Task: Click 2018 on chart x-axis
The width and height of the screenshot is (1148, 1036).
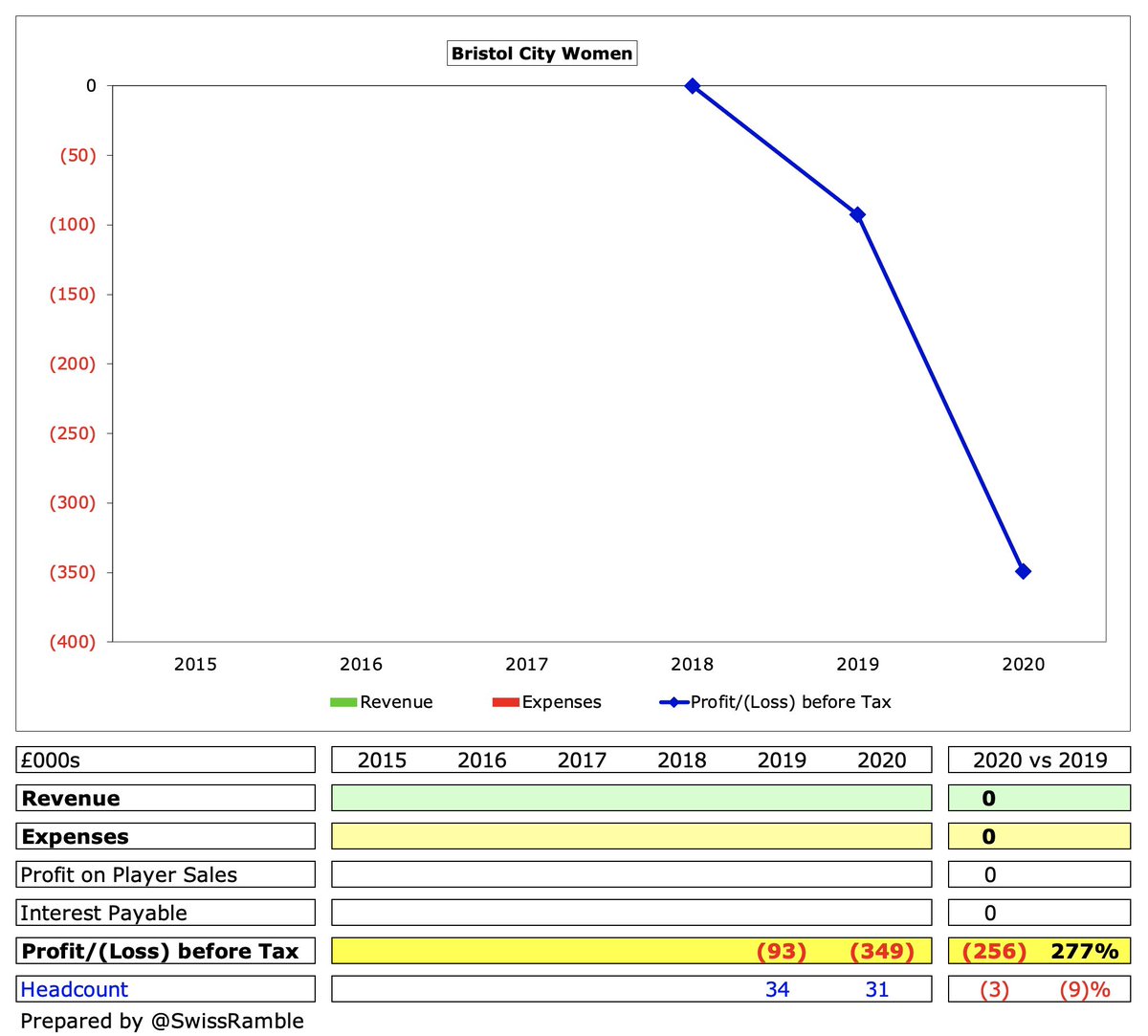Action: coord(693,664)
